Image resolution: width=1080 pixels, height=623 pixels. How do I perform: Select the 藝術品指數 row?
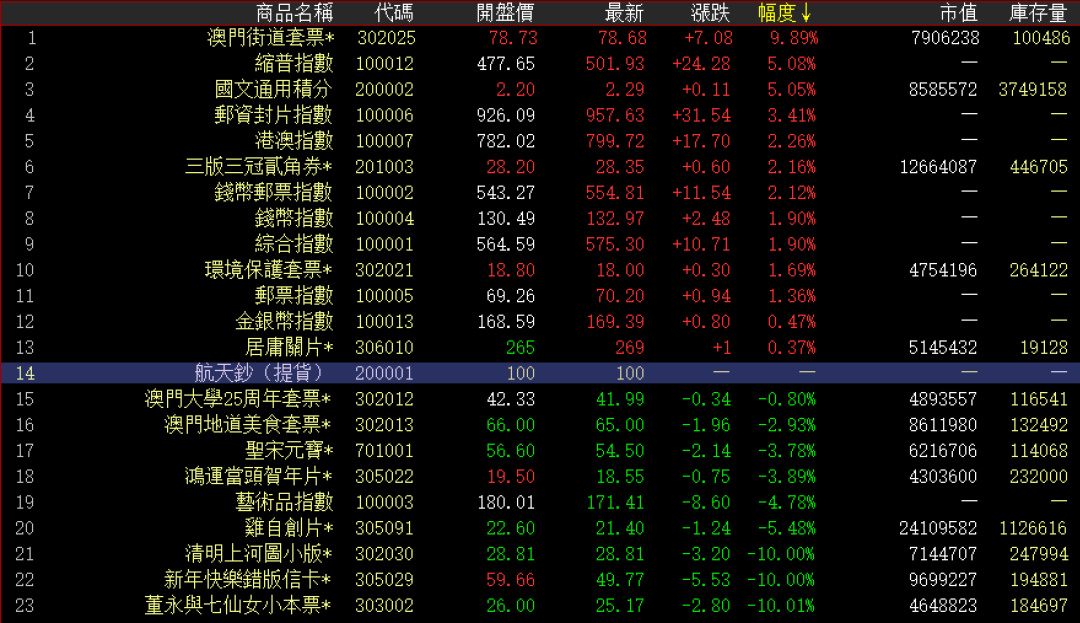pyautogui.click(x=540, y=503)
